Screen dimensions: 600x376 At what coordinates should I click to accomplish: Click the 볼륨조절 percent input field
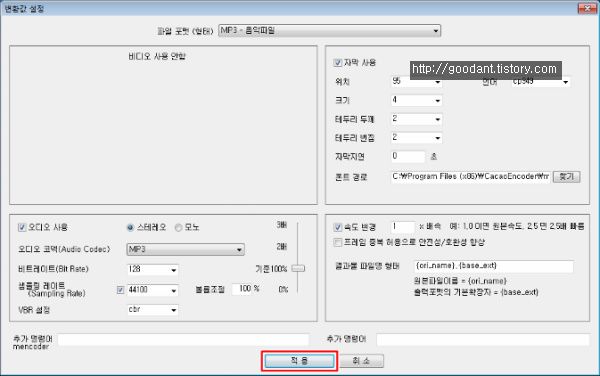pyautogui.click(x=246, y=289)
